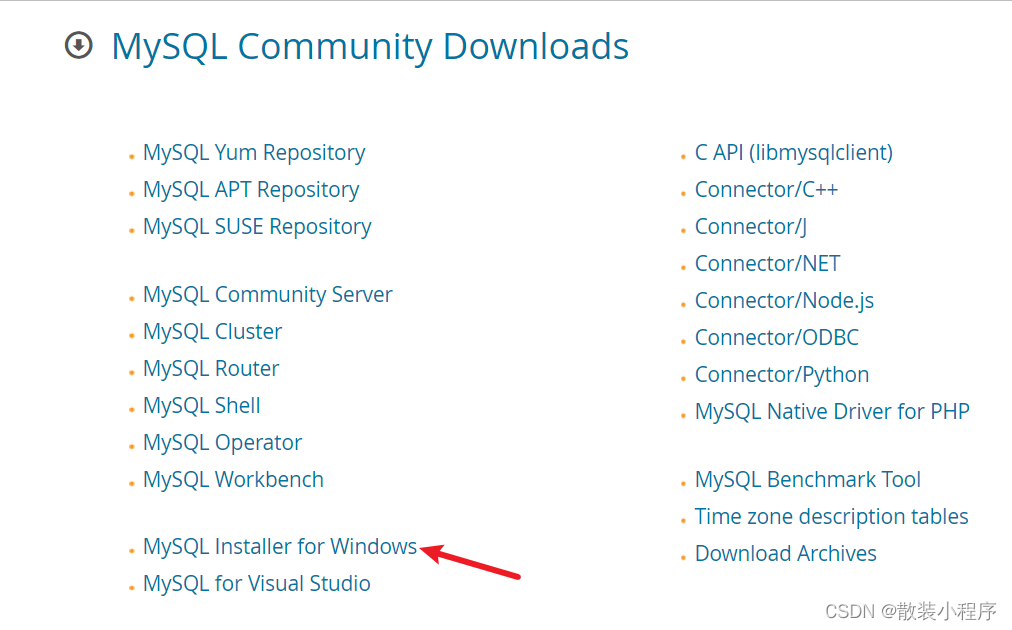Choose the Connector/Python link
This screenshot has height=630, width=1012.
[782, 375]
